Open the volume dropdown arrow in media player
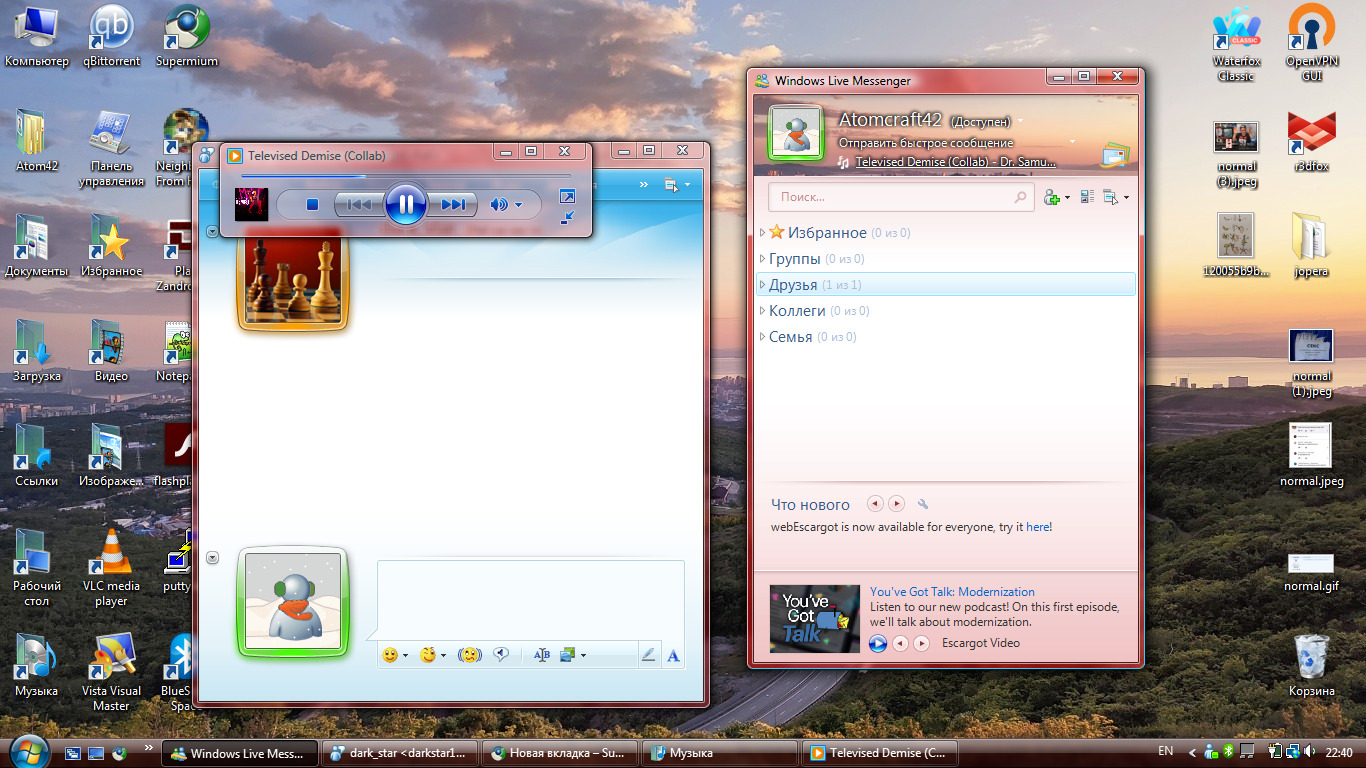 [518, 206]
